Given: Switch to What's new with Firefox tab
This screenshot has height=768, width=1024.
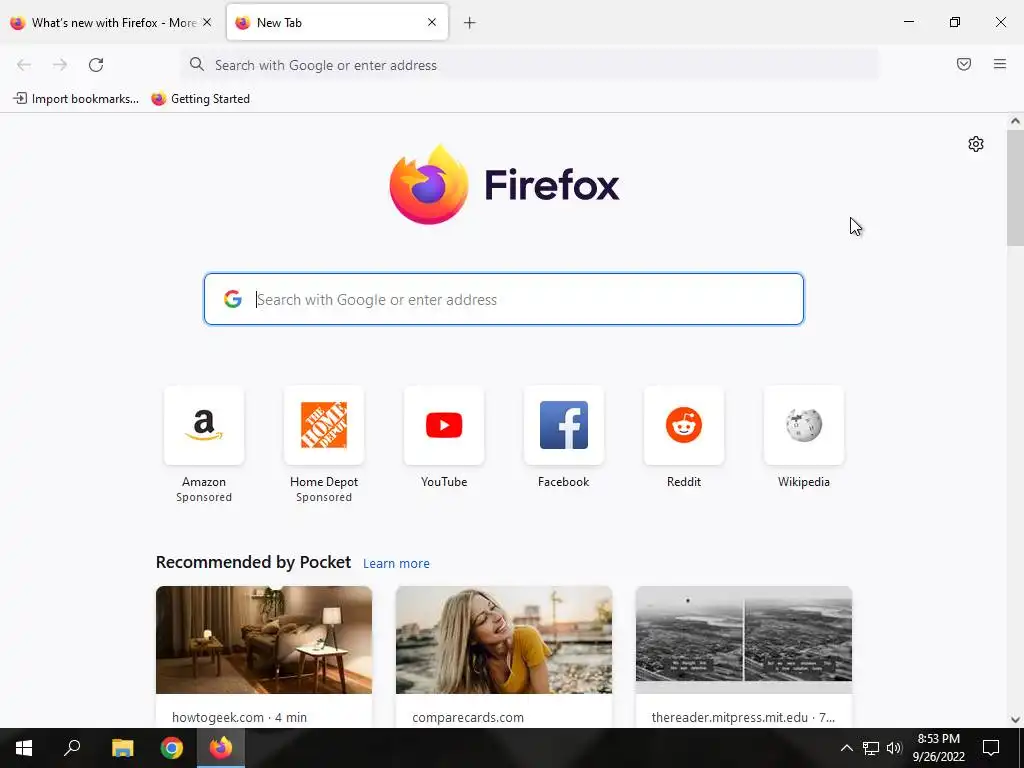Looking at the screenshot, I should coord(111,23).
